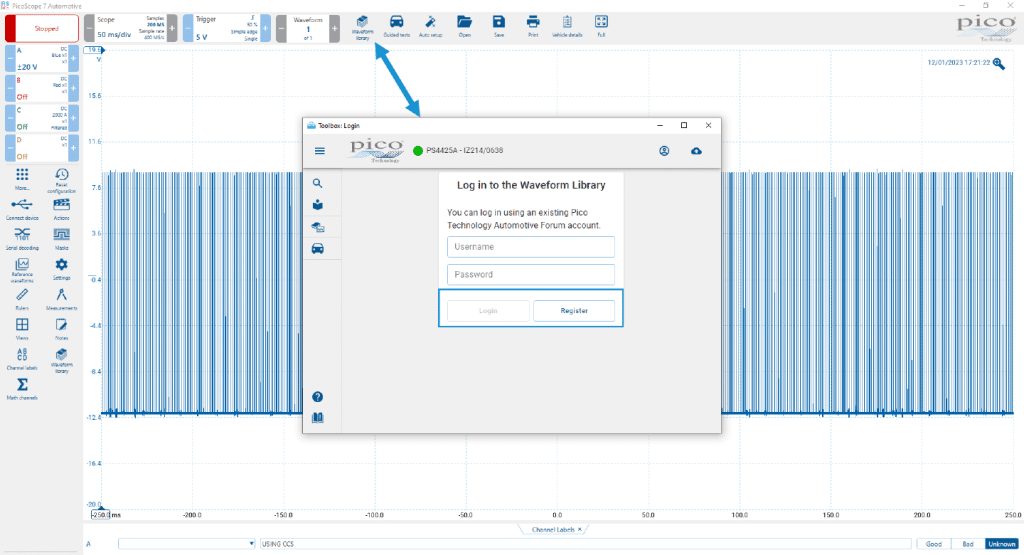1024x555 pixels.
Task: Increase the Trigger setting with plus
Action: click(265, 28)
